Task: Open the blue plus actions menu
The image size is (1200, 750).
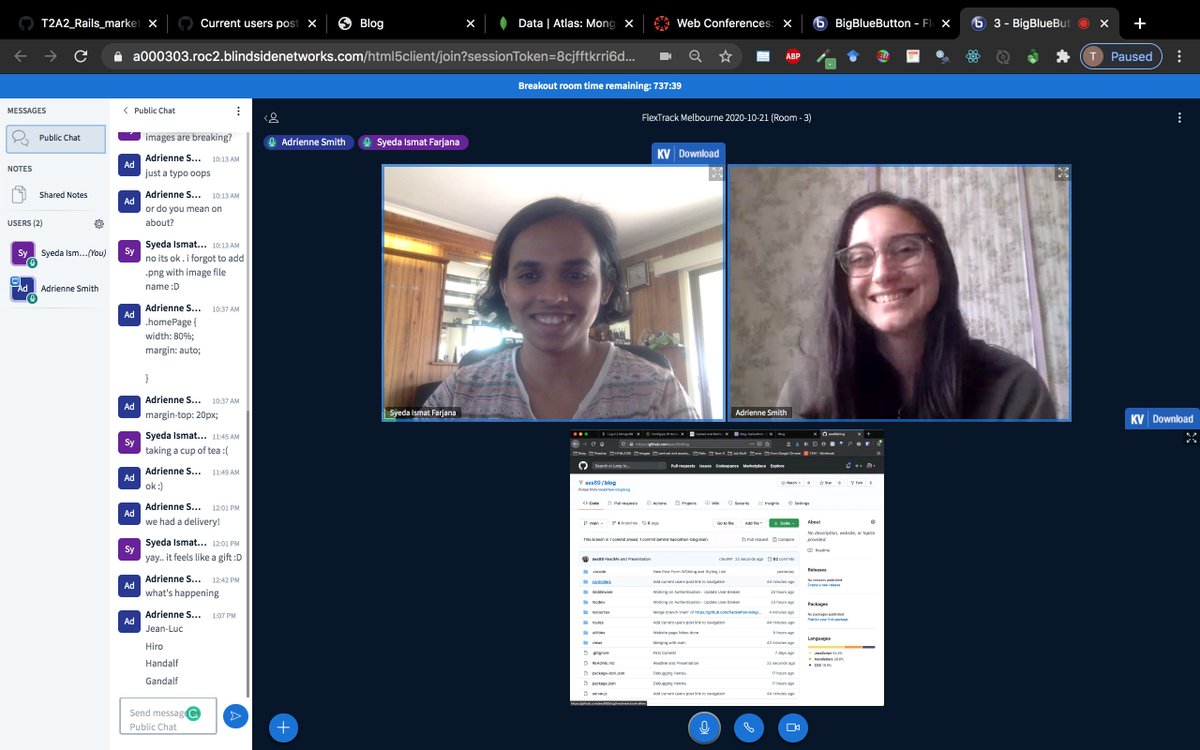Action: click(283, 728)
